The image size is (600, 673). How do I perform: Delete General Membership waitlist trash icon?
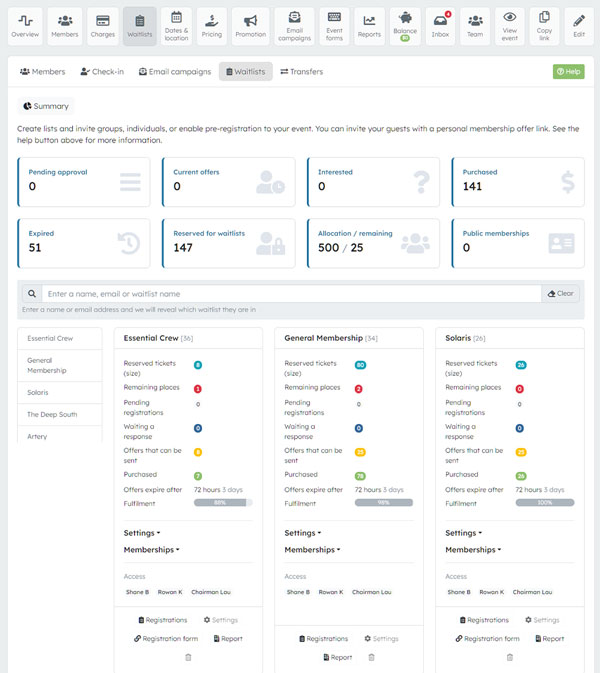(372, 657)
